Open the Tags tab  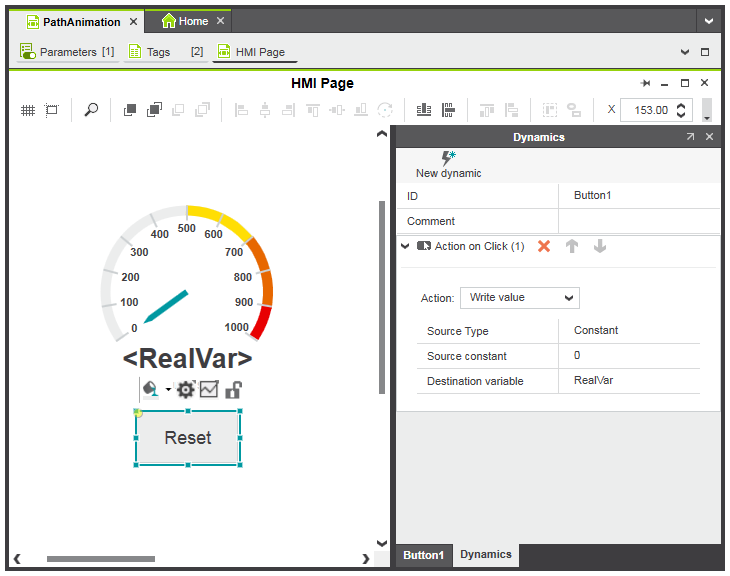[157, 52]
